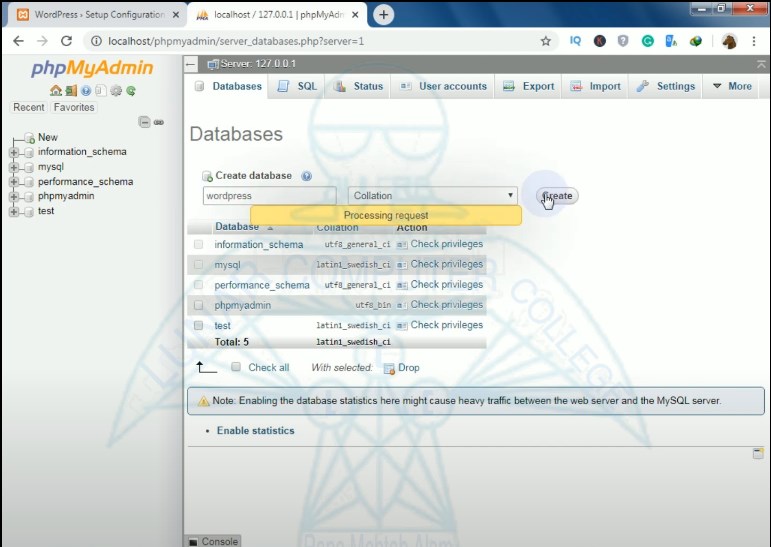Click the Drop selected databases icon
This screenshot has height=547, width=771.
pos(389,368)
